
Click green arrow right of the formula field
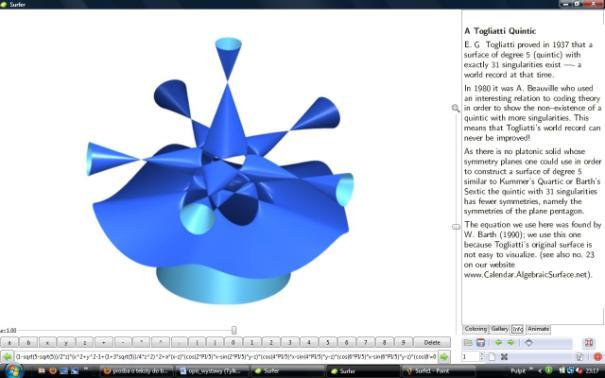coord(444,357)
